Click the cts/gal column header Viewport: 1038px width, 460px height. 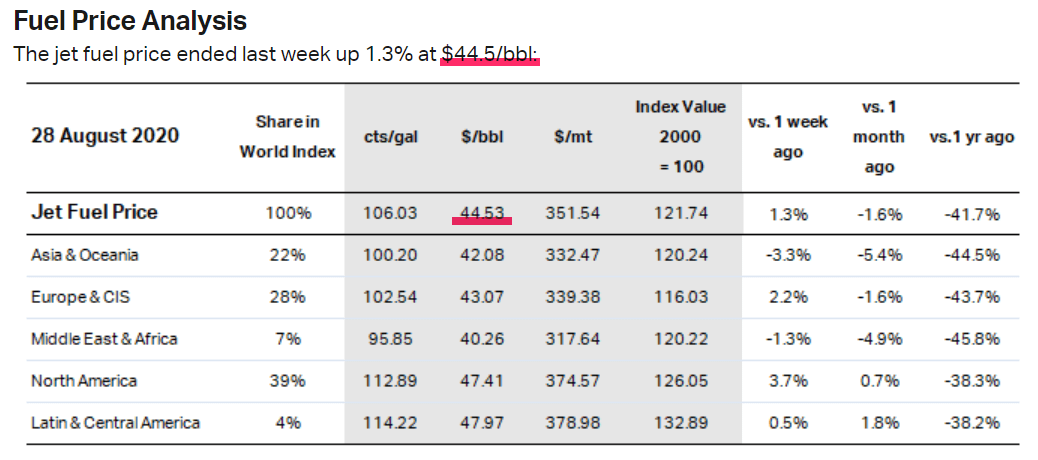pyautogui.click(x=390, y=137)
